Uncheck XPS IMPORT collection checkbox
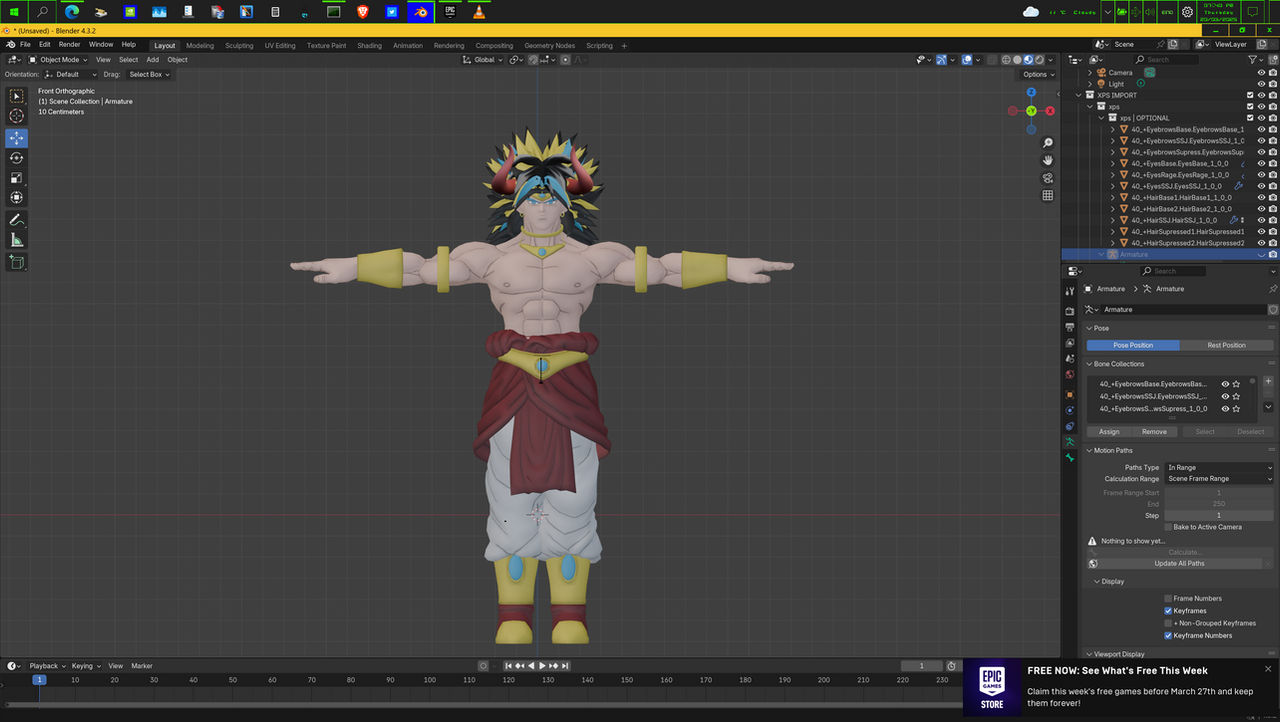1280x722 pixels. pos(1250,95)
